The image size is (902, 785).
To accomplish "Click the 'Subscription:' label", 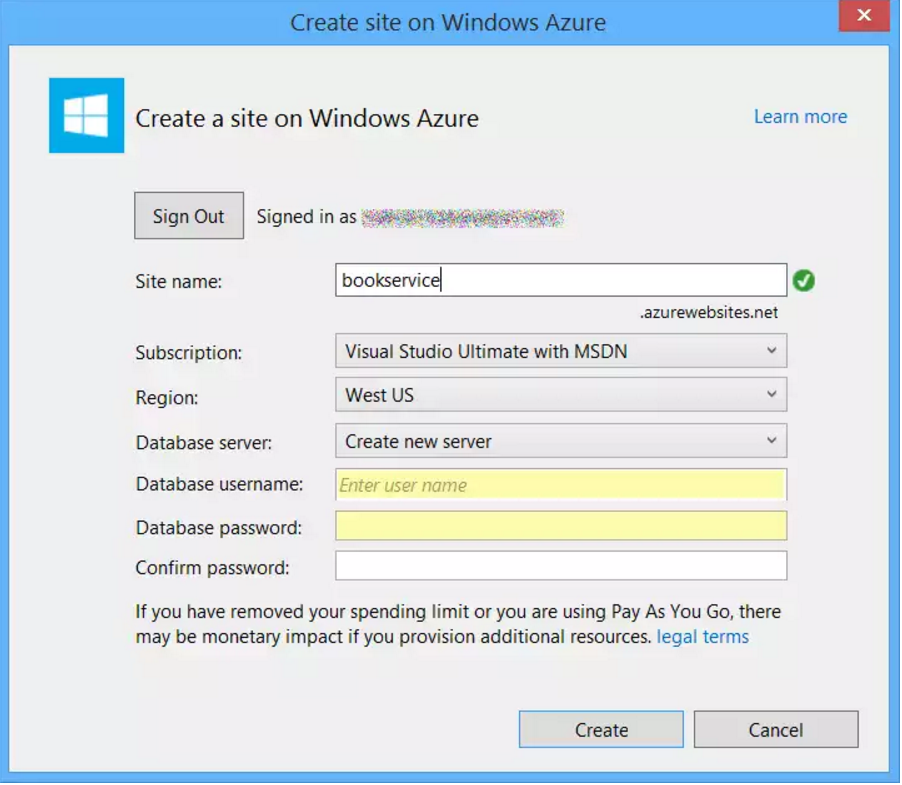I will tap(189, 353).
